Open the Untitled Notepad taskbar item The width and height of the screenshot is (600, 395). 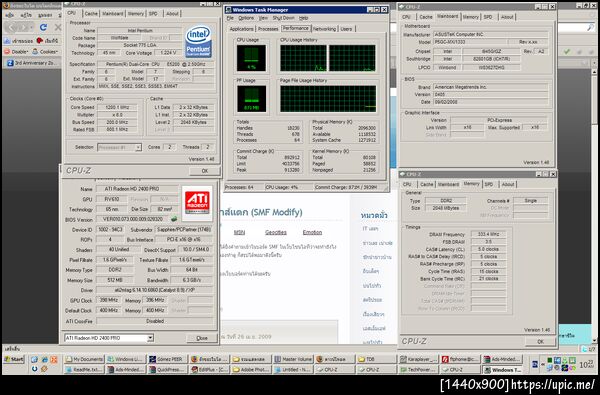pyautogui.click(x=293, y=370)
